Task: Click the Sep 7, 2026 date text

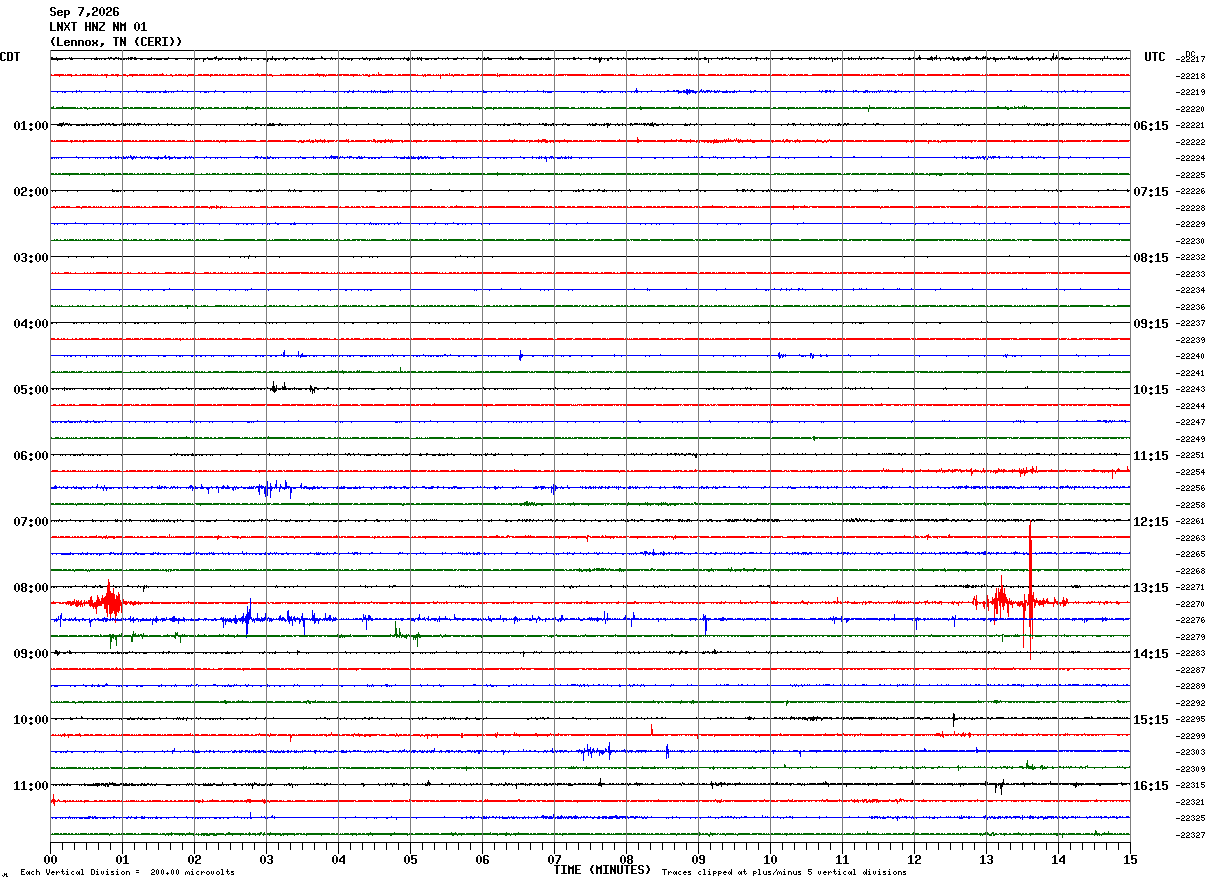Action: click(84, 12)
